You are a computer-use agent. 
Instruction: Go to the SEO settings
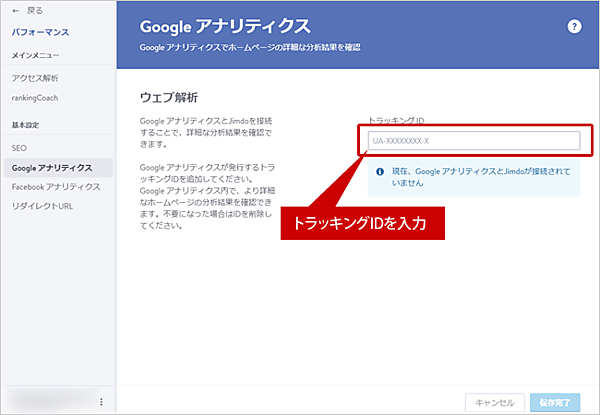[20, 148]
